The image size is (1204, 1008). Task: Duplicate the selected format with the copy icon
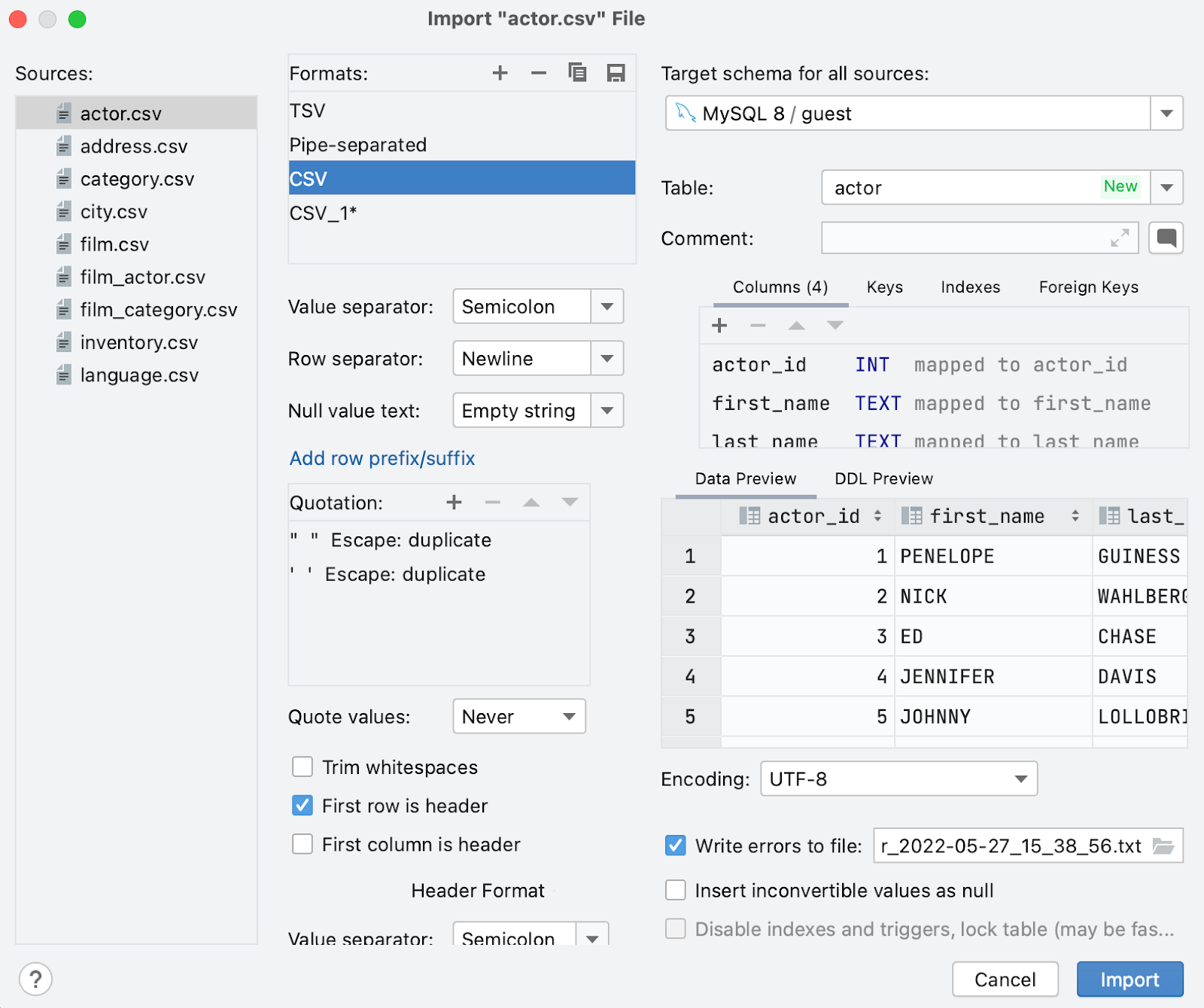[x=577, y=73]
